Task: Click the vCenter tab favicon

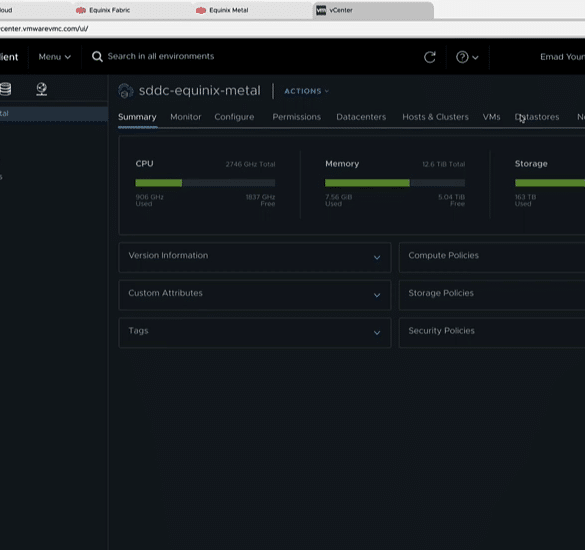Action: (x=321, y=10)
